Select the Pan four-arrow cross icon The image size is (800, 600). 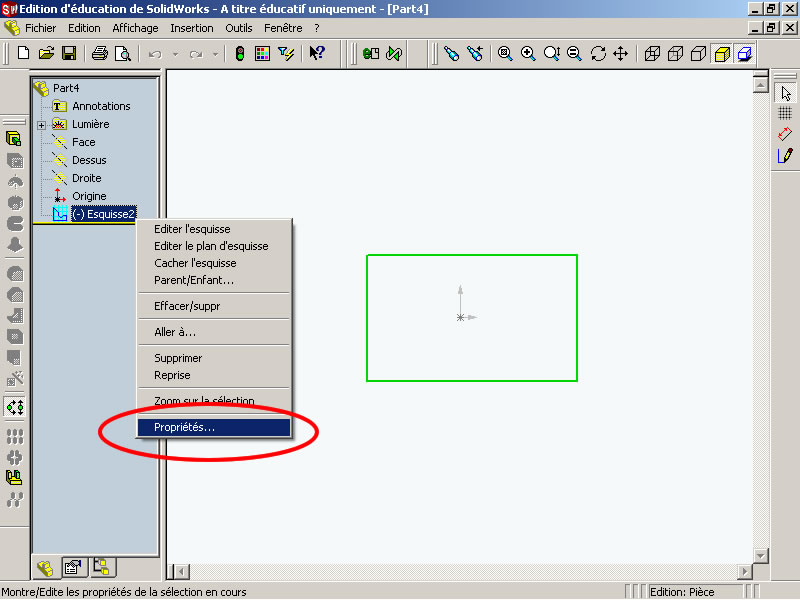(x=620, y=53)
